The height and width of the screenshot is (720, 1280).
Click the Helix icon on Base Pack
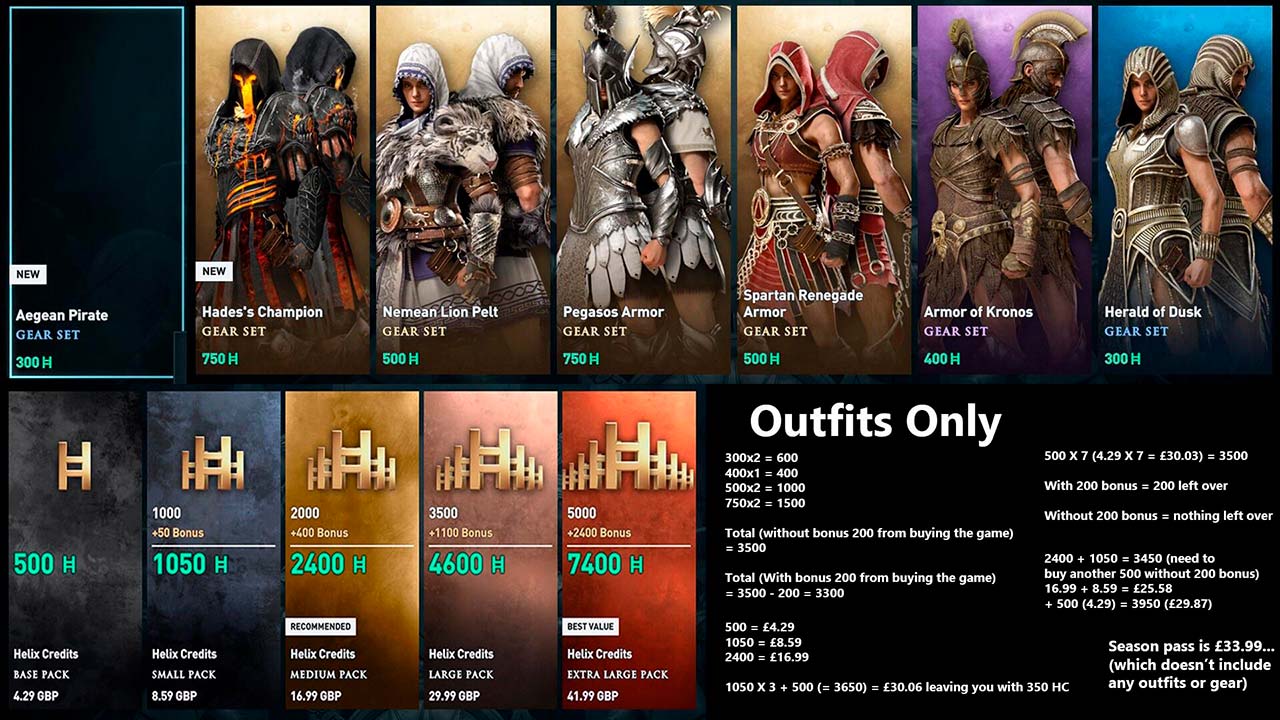(75, 464)
